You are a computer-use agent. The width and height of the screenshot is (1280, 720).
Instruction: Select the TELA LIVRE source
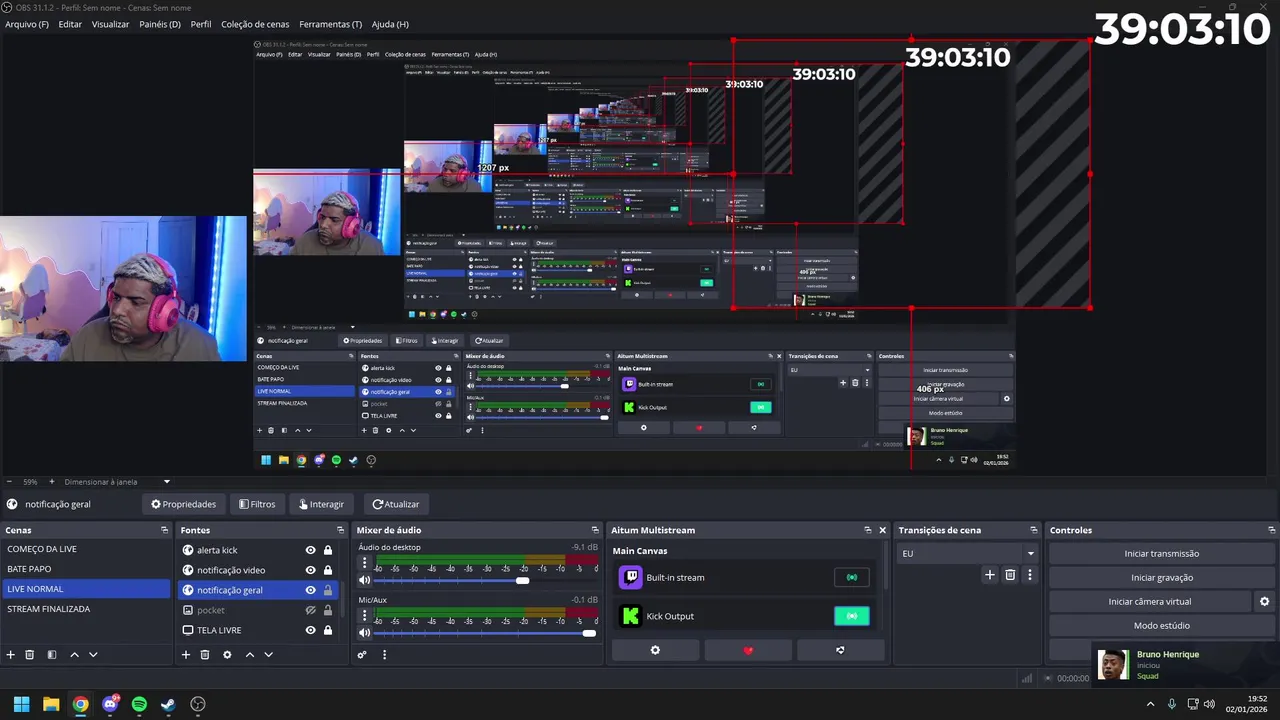pyautogui.click(x=219, y=630)
